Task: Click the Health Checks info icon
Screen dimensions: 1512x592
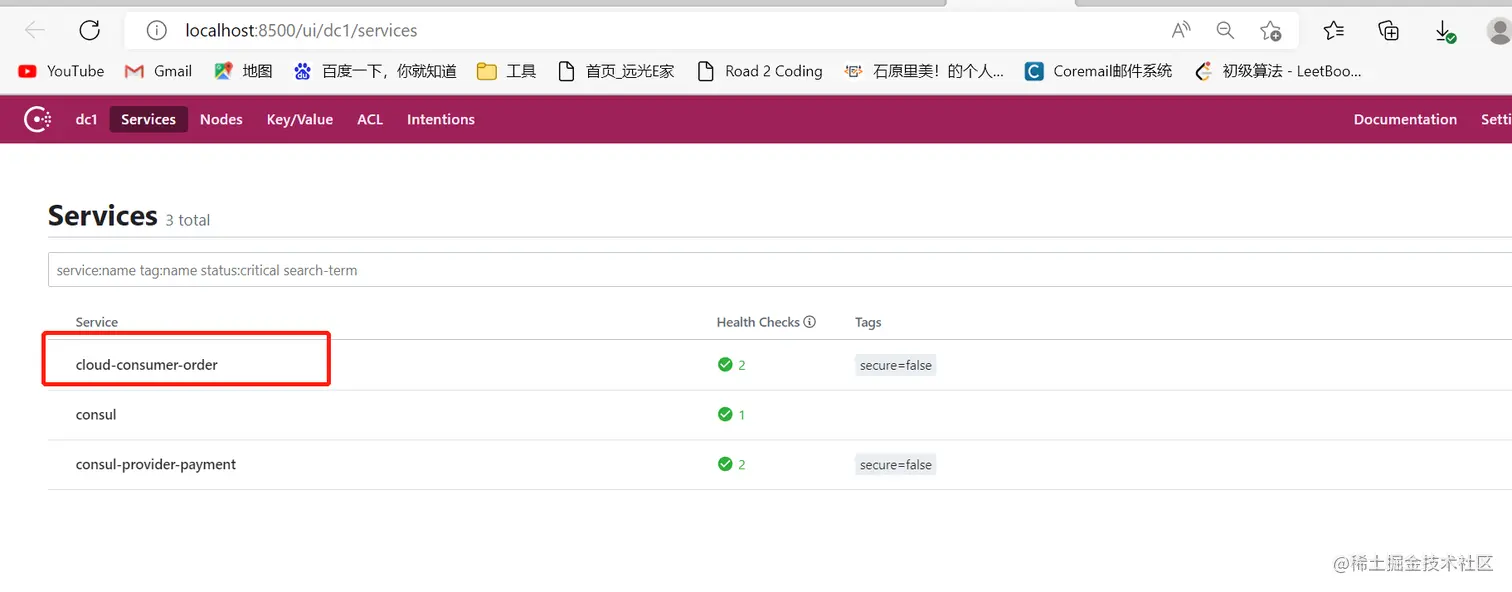Action: pyautogui.click(x=810, y=322)
